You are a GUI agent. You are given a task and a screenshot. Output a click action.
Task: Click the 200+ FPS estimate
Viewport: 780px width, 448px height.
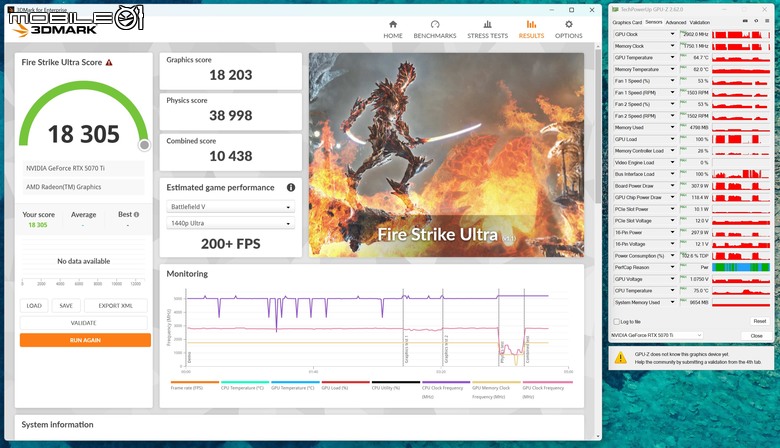(x=230, y=244)
